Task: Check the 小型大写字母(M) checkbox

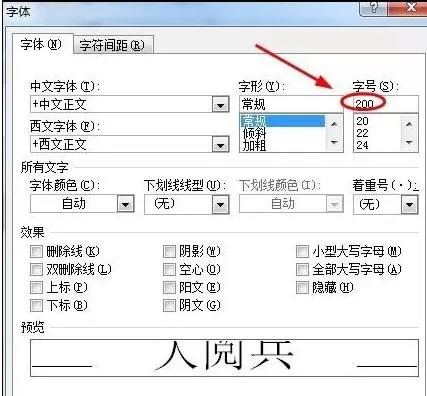Action: tap(302, 251)
